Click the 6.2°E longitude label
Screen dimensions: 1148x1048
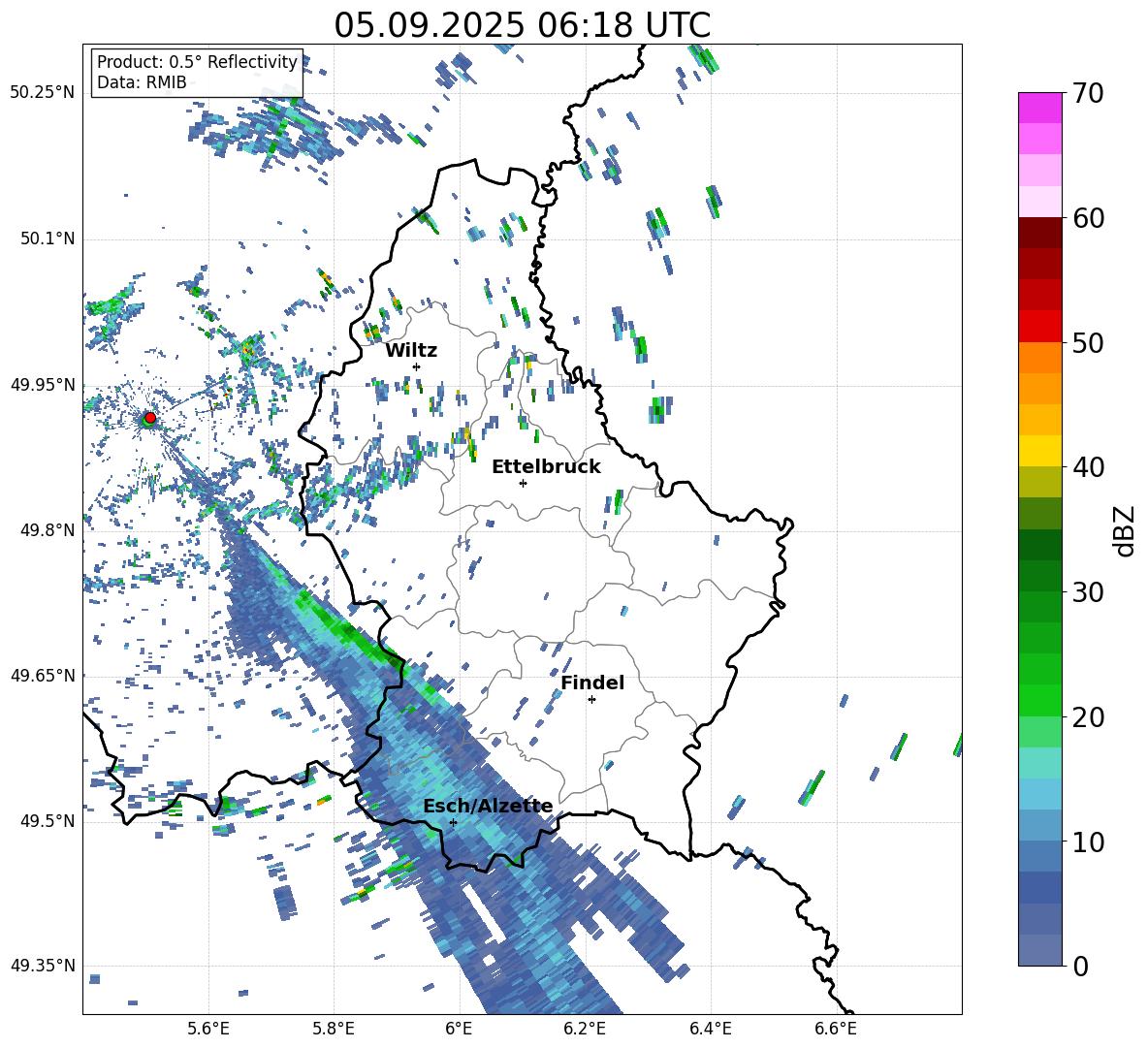pos(585,1029)
